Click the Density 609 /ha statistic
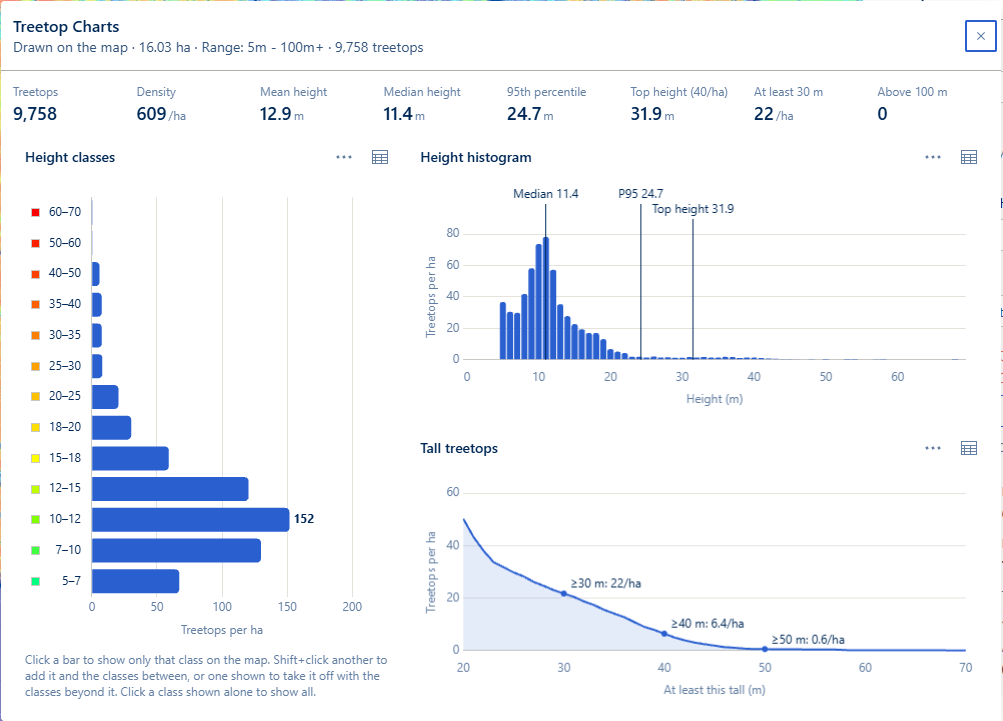 161,104
